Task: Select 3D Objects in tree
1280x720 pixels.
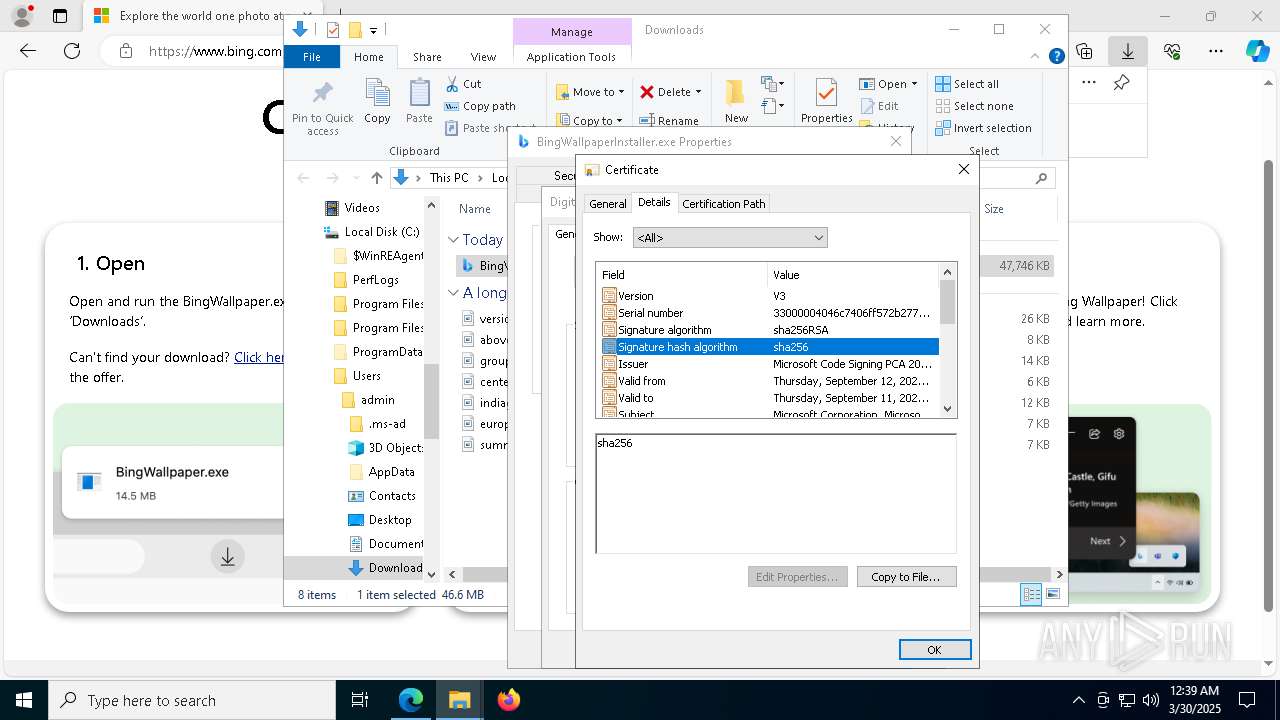Action: [385, 448]
